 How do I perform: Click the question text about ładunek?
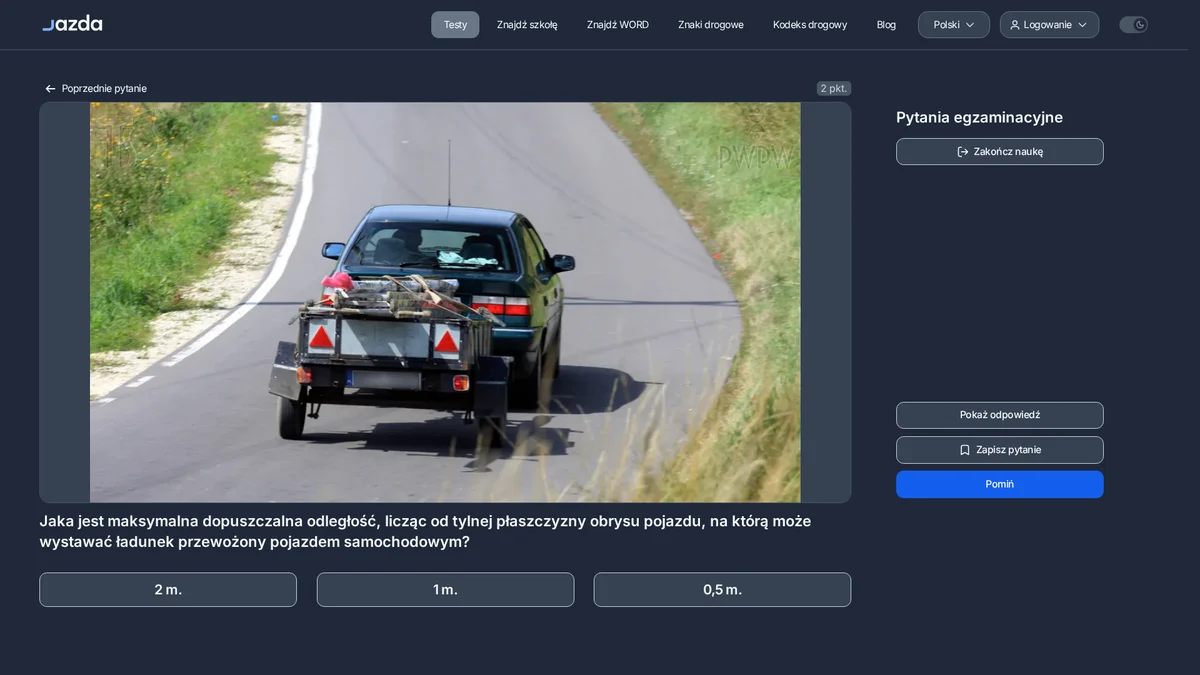(425, 532)
